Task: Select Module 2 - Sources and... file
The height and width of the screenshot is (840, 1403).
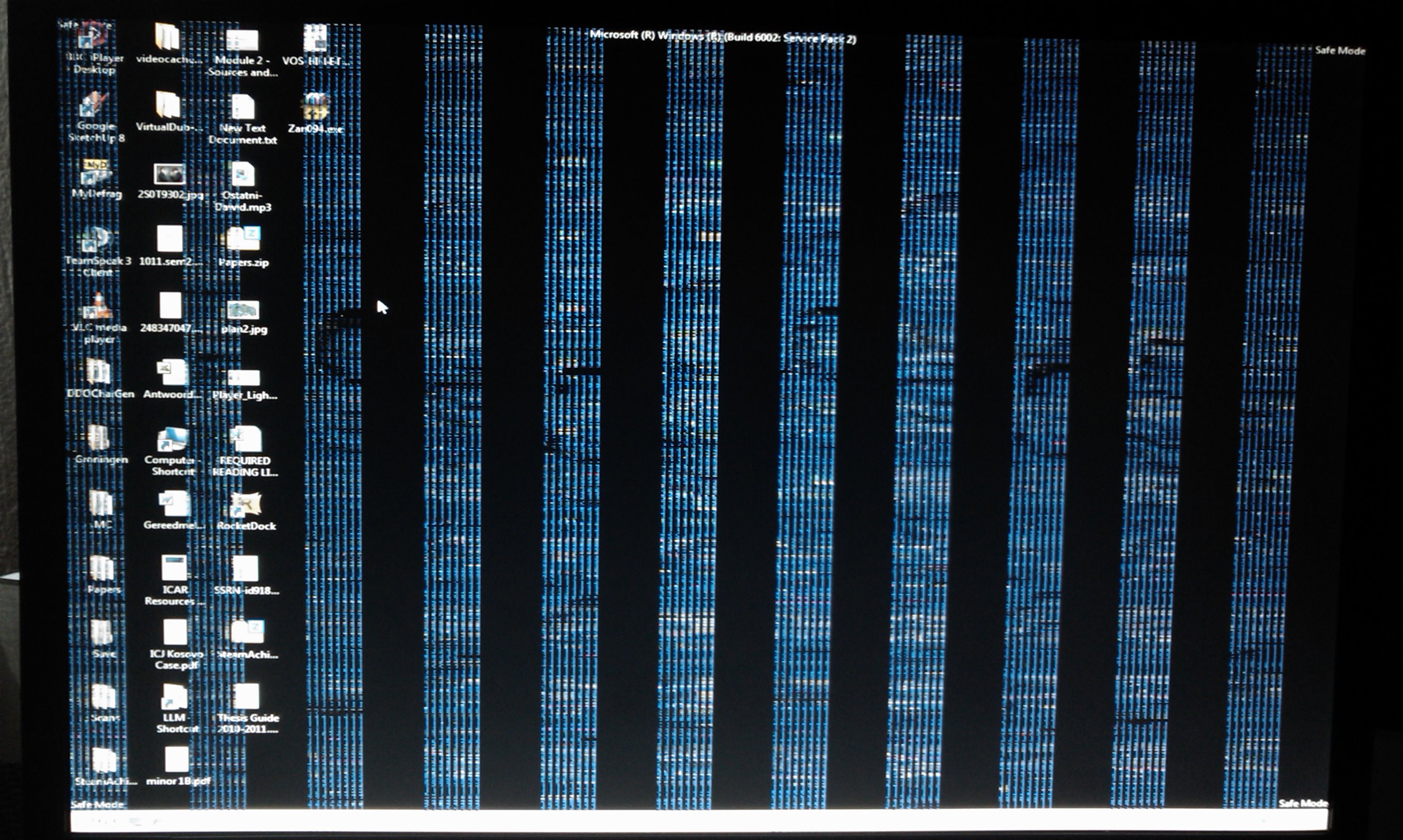Action: coord(242,41)
